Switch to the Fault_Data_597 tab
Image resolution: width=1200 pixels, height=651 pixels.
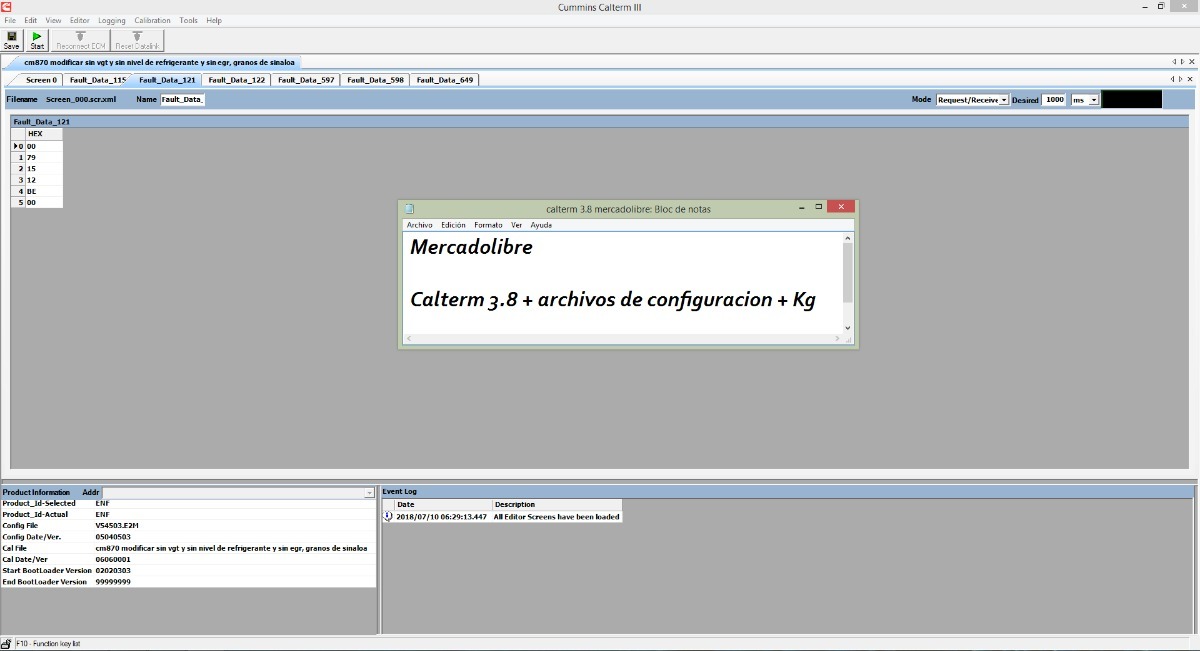point(306,80)
